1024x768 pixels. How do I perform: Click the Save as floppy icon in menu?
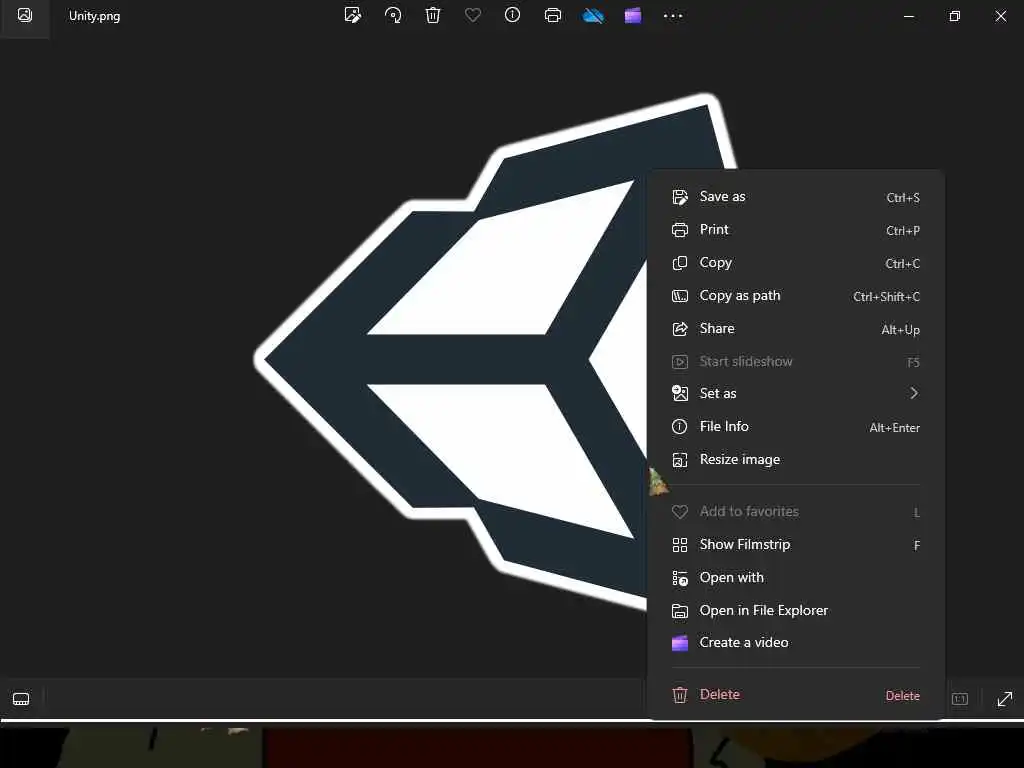pyautogui.click(x=680, y=197)
